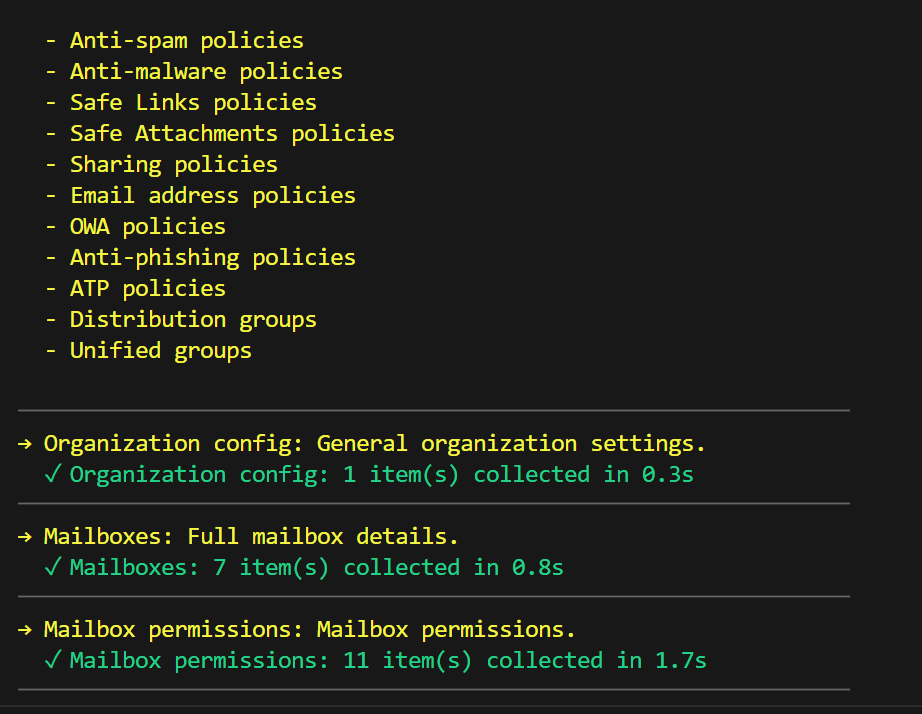Viewport: 922px width, 714px height.
Task: Click the arrow before Mailboxes heading
Action: coord(26,536)
